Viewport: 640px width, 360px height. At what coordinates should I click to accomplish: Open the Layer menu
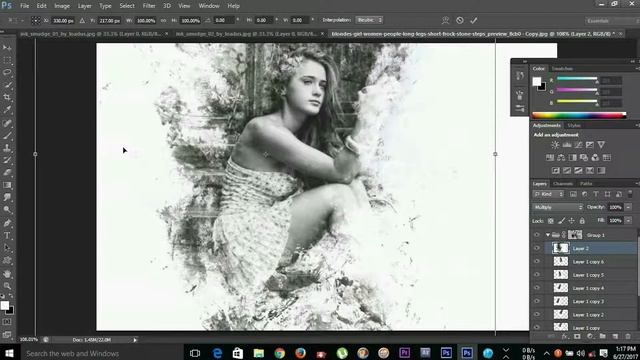coord(84,6)
